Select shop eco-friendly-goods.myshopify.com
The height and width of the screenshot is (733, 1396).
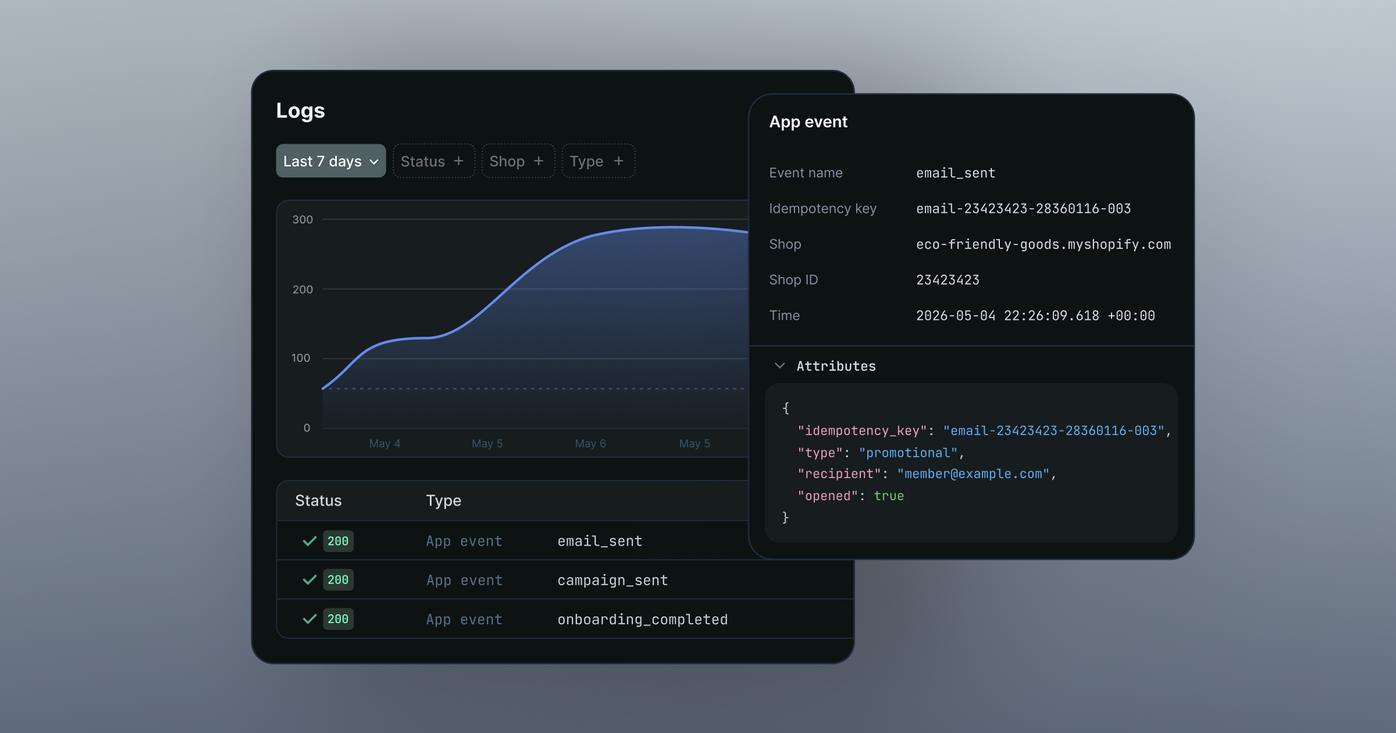click(1044, 244)
